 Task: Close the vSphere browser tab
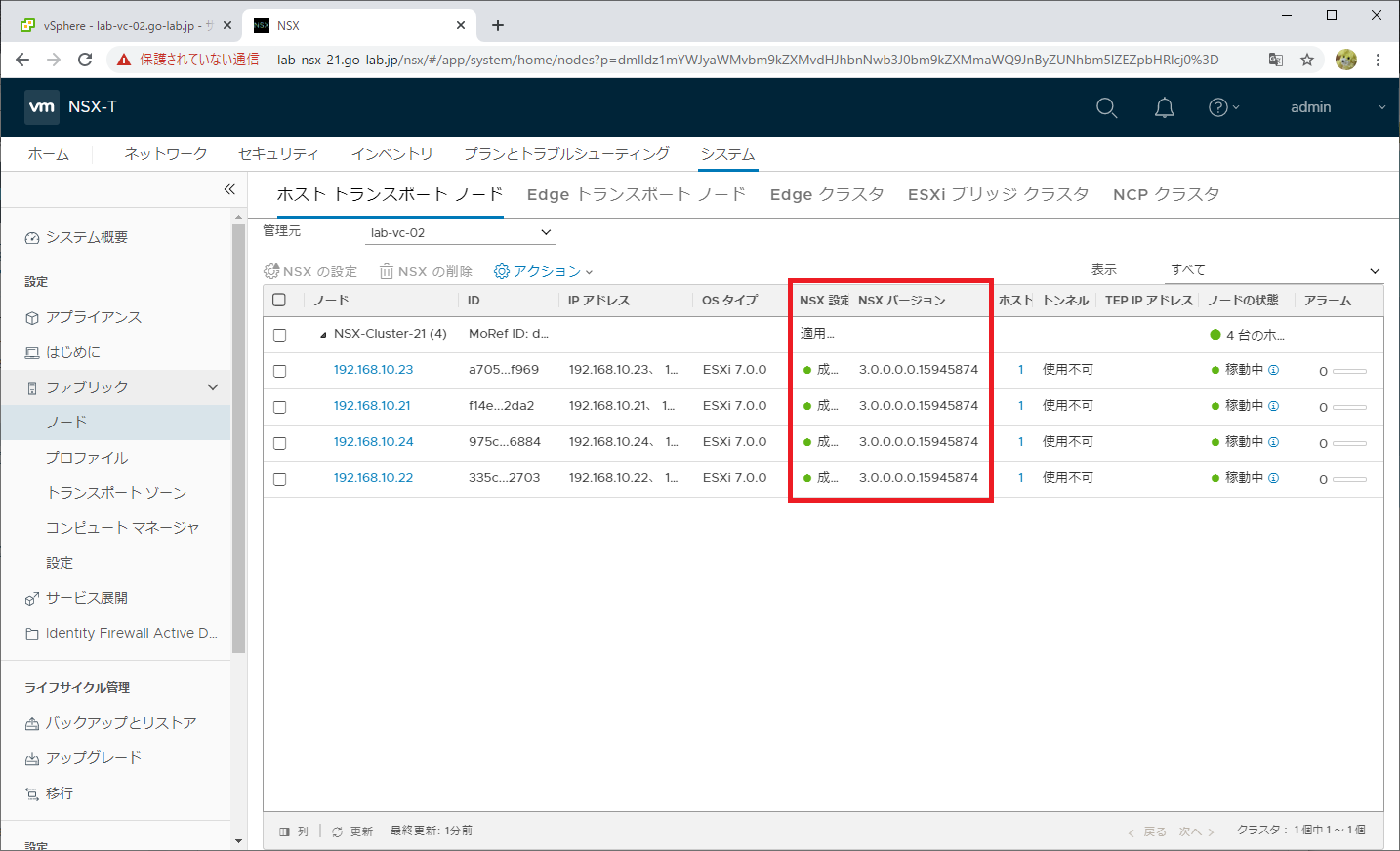[227, 25]
